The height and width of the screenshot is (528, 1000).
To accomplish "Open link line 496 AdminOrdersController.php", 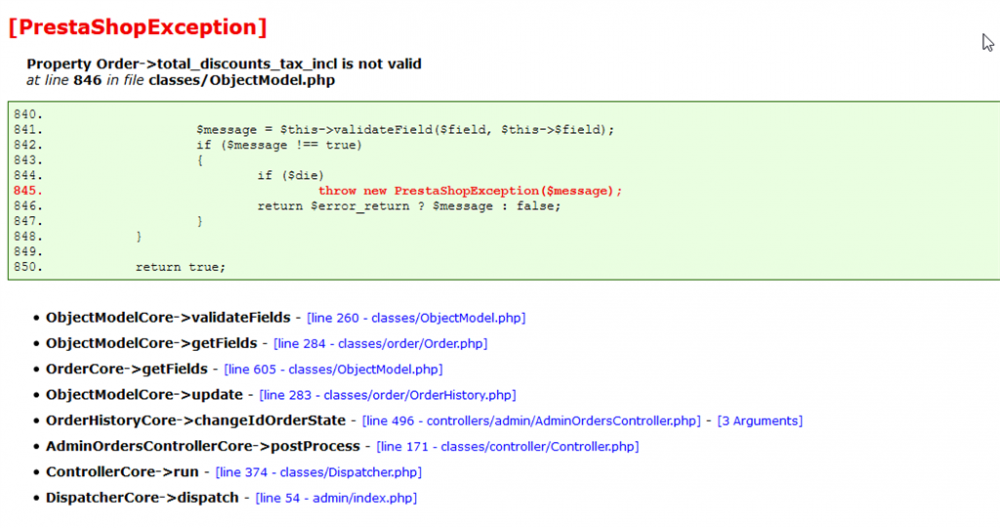I will (x=531, y=421).
